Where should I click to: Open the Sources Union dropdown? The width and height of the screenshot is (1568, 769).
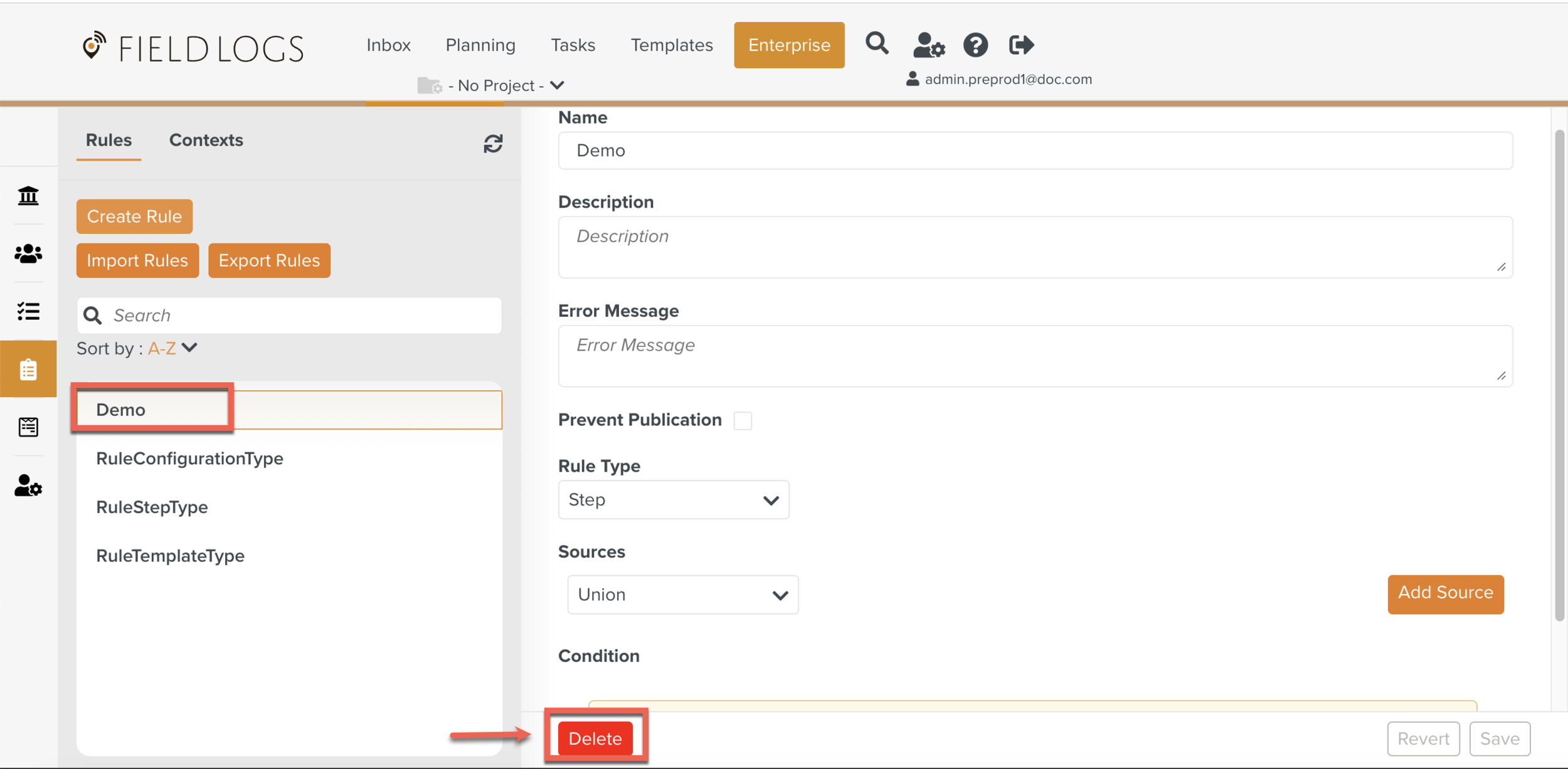point(682,595)
